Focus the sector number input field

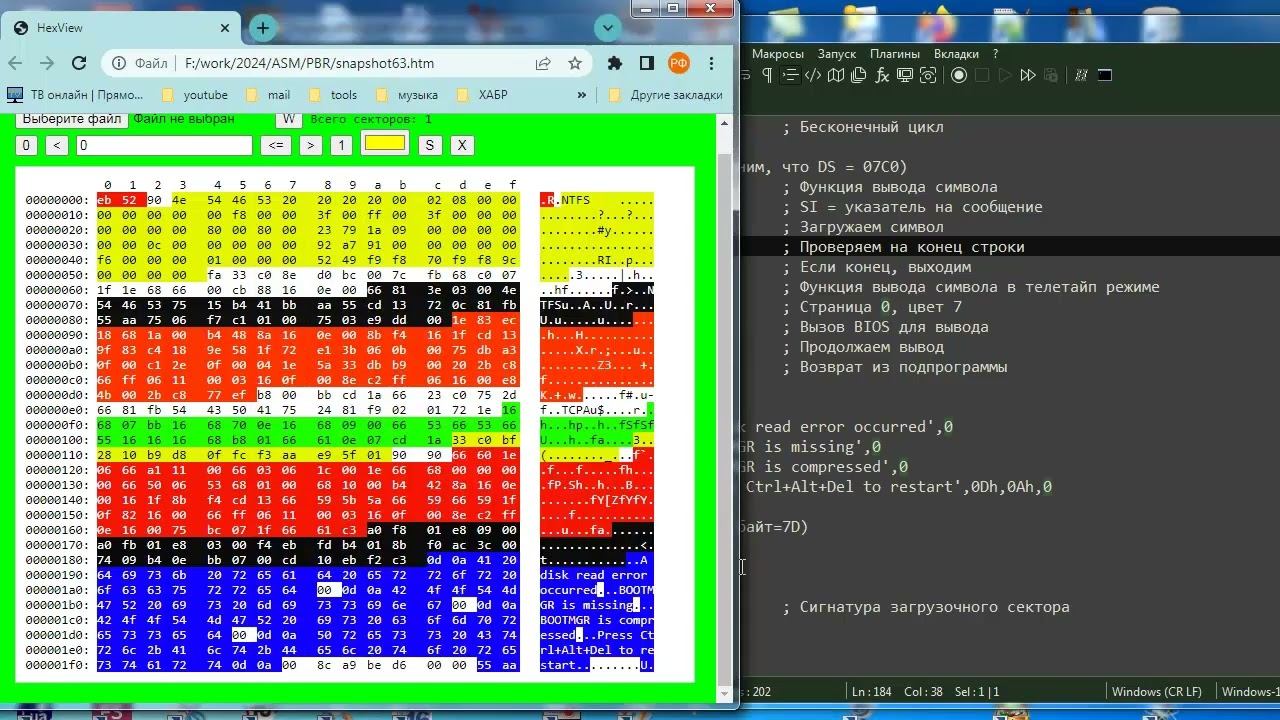click(164, 145)
